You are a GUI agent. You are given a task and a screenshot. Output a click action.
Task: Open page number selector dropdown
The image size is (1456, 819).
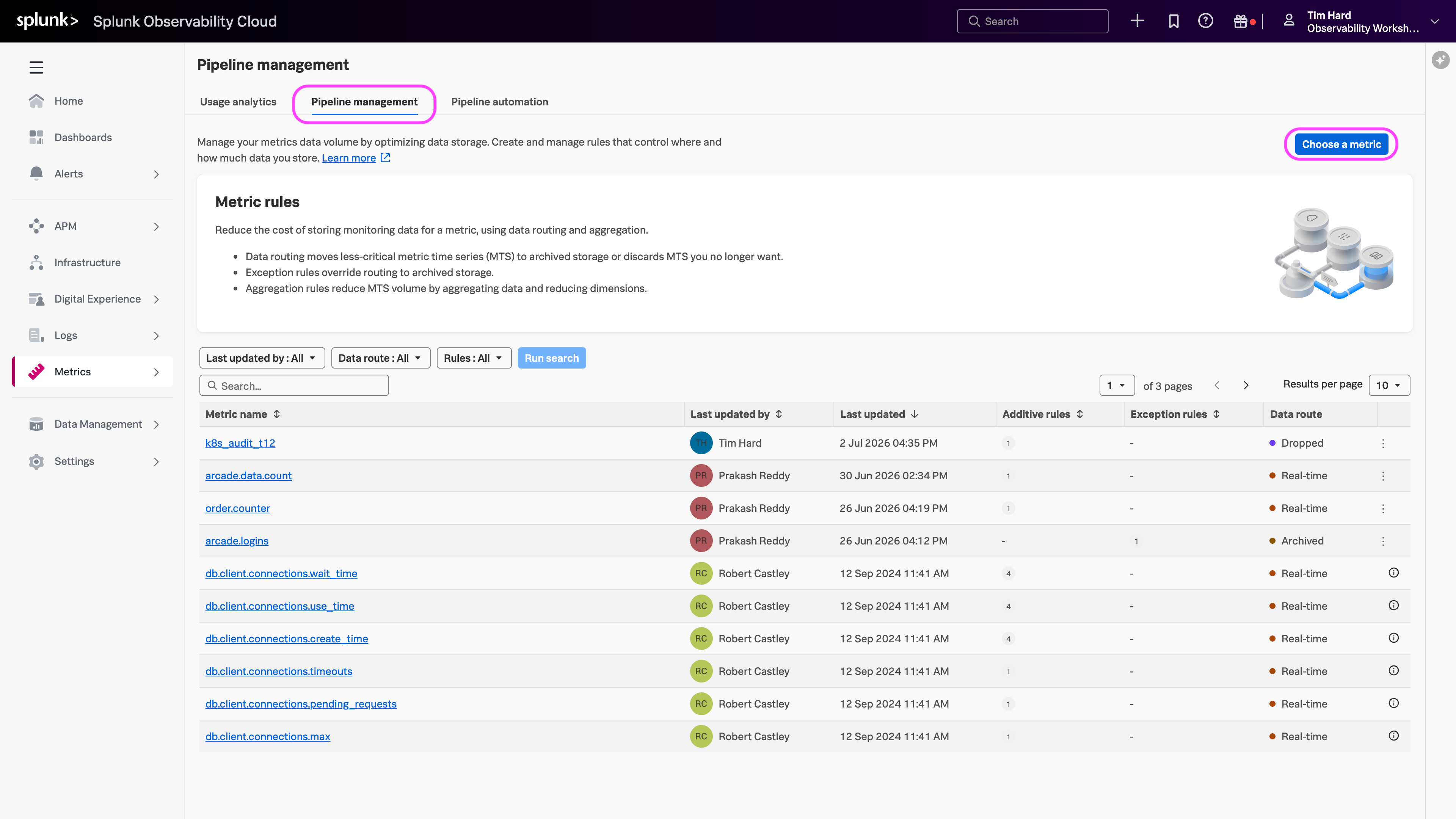[1117, 386]
